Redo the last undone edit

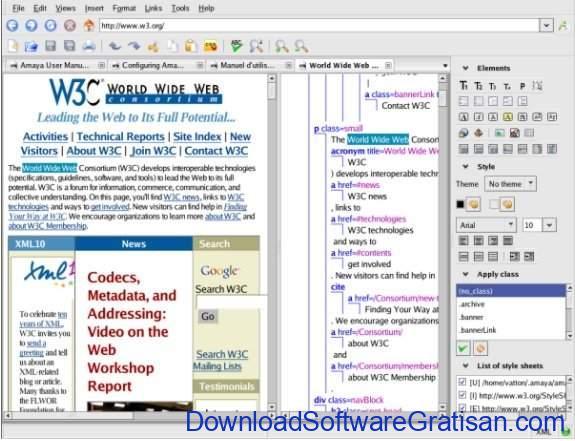tap(134, 46)
